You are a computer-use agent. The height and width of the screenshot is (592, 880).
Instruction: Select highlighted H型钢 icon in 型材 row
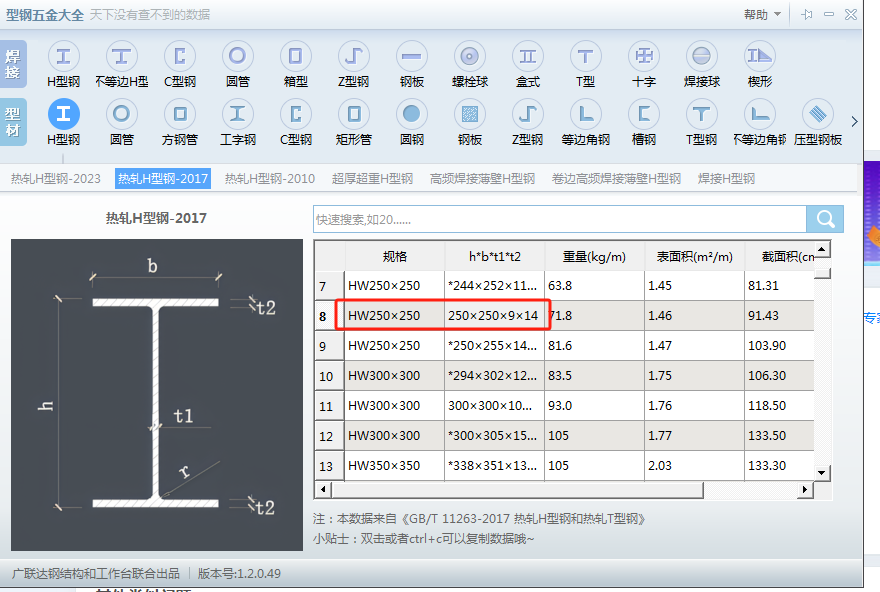[63, 114]
